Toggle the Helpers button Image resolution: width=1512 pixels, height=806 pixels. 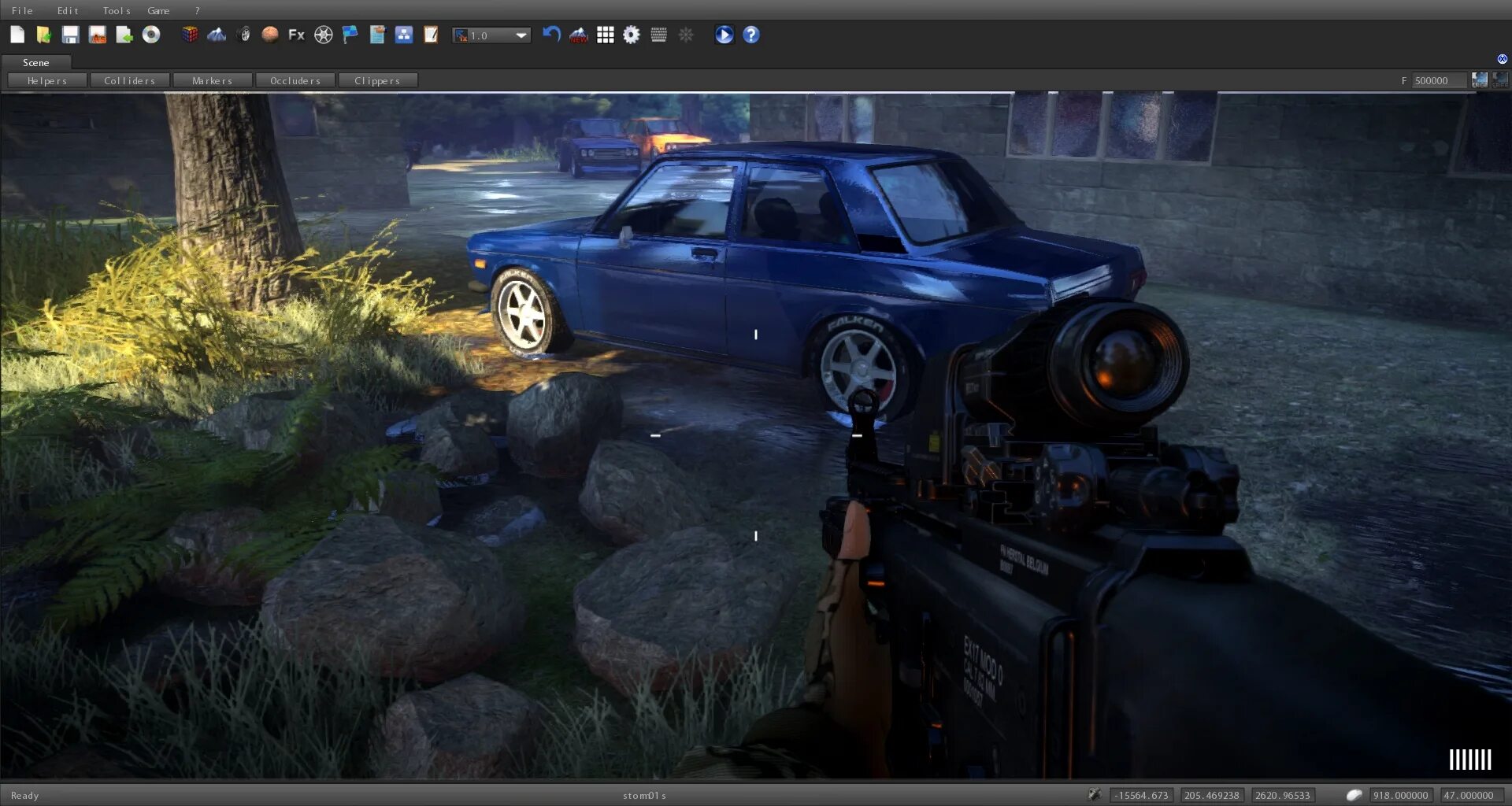47,80
